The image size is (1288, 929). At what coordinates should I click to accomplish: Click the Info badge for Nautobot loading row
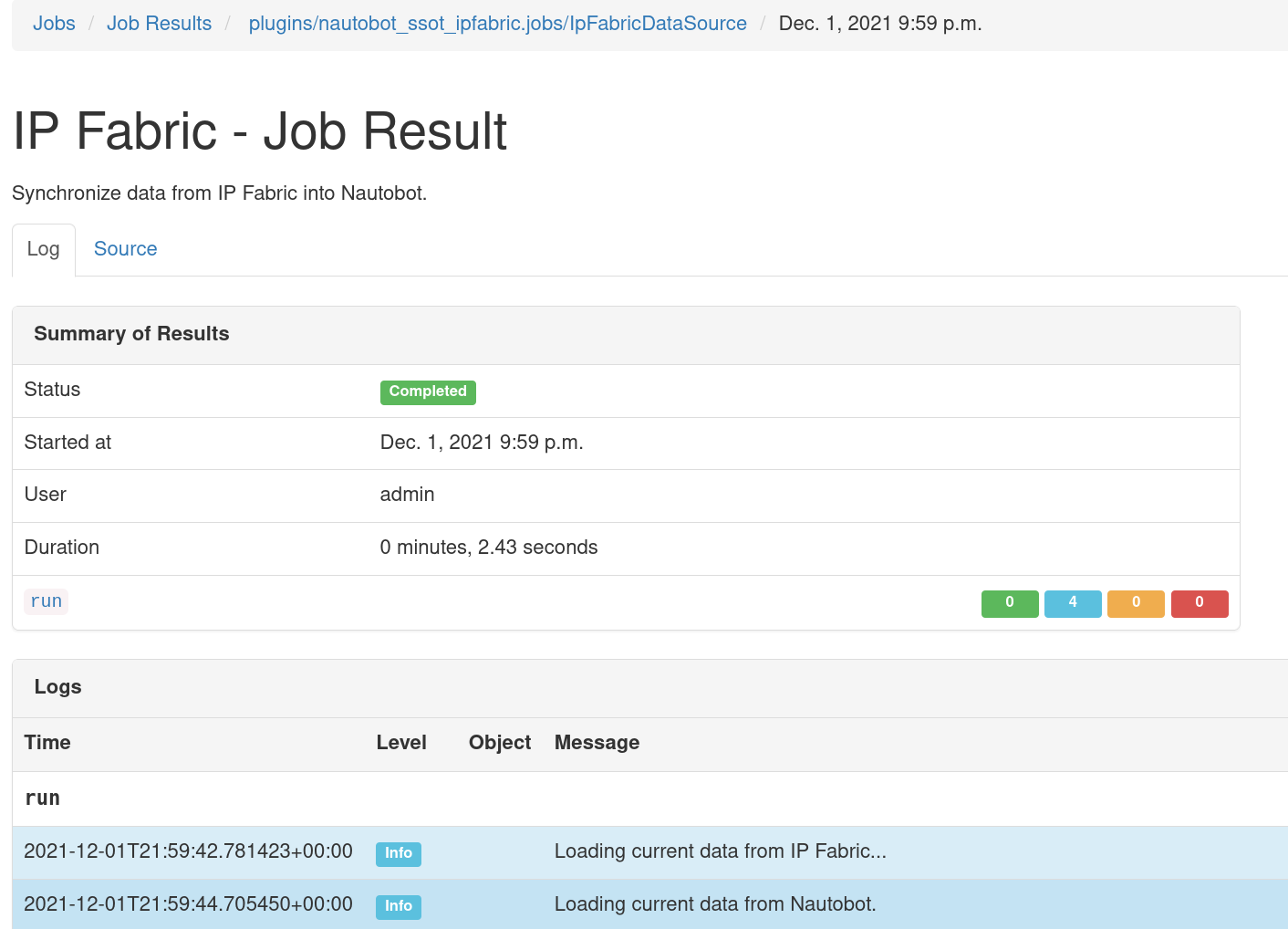point(399,906)
